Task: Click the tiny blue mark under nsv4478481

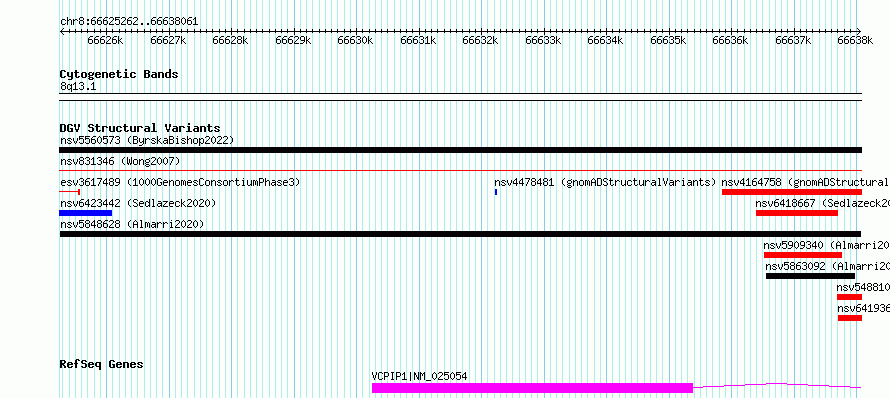Action: [x=496, y=192]
